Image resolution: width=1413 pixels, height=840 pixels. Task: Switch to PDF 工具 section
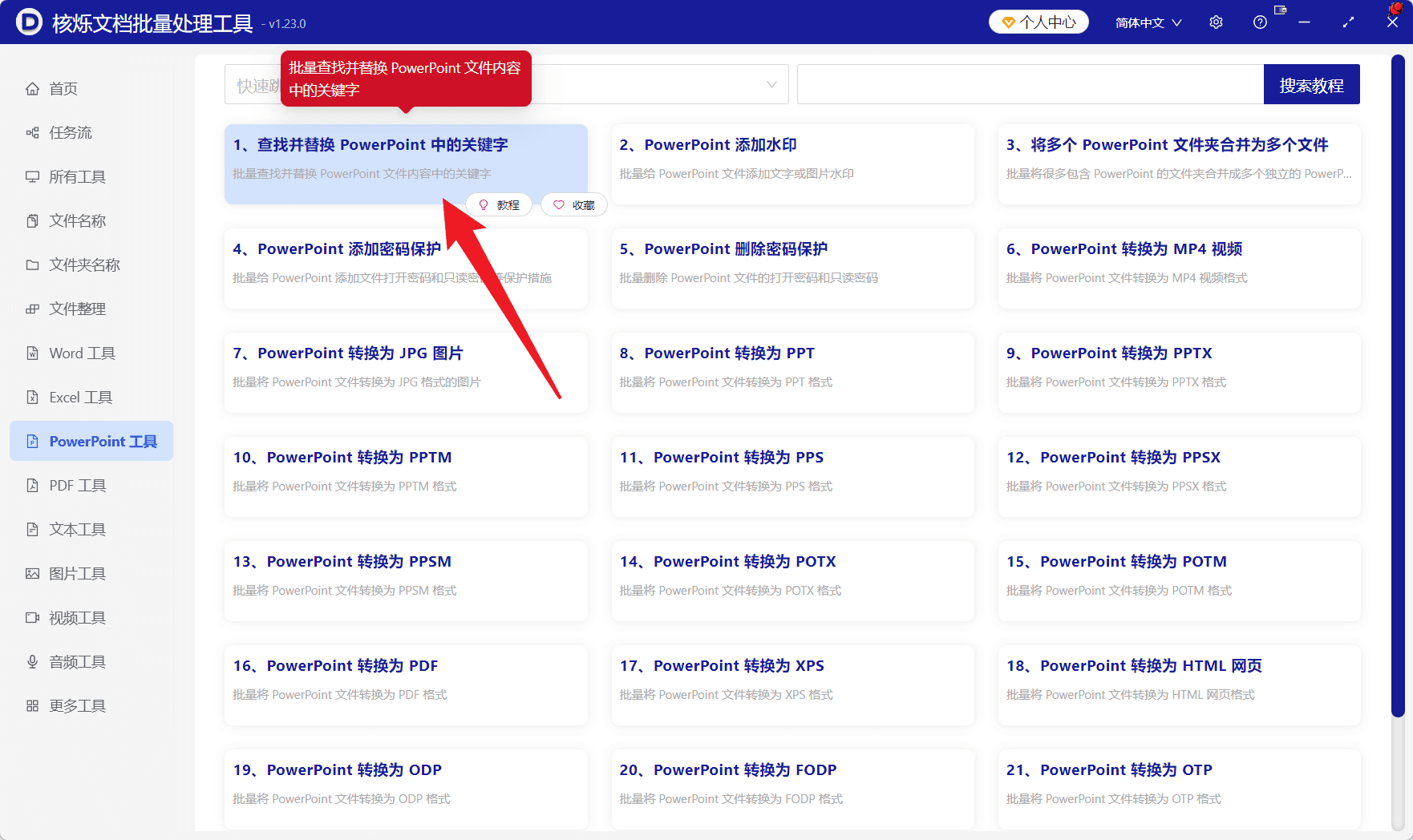coord(91,486)
